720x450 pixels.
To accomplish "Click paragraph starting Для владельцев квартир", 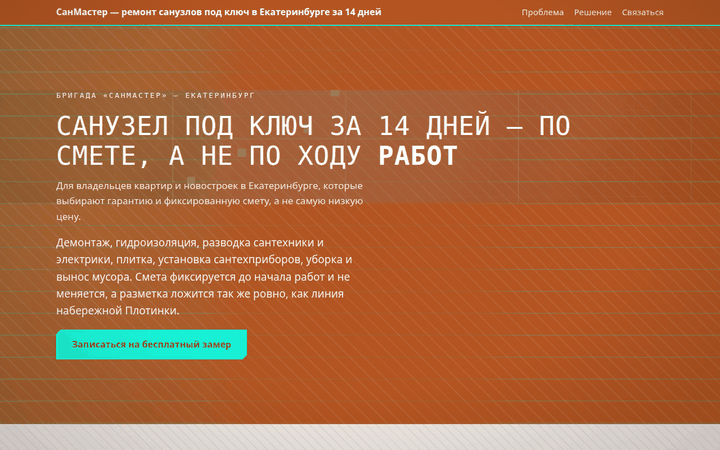I will (210, 201).
